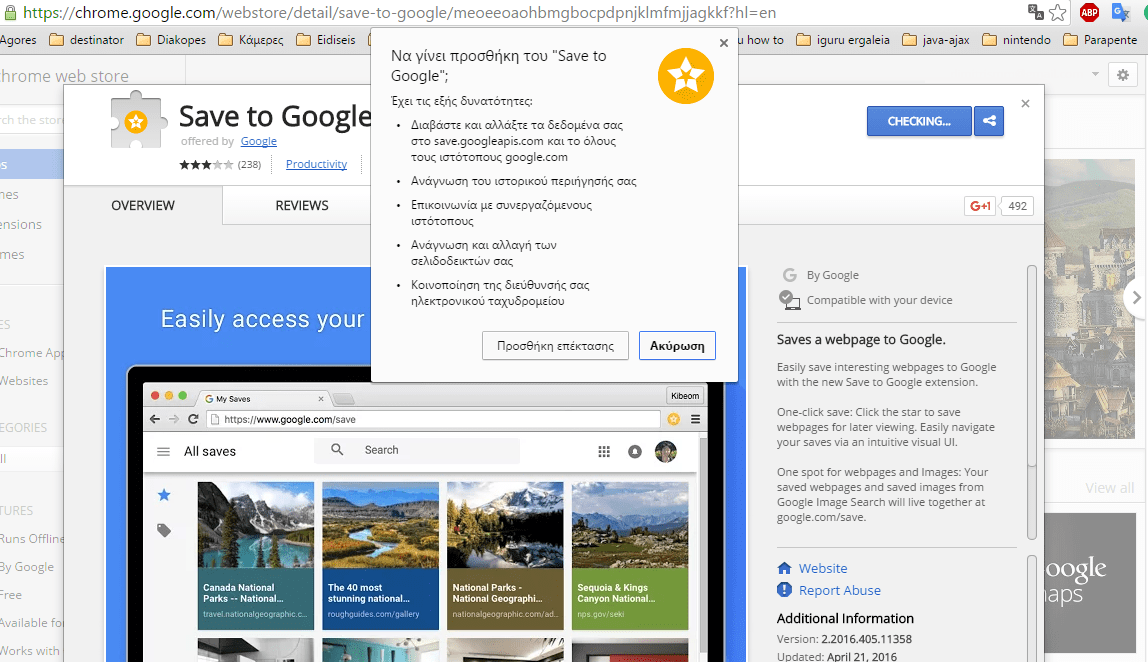This screenshot has width=1148, height=662.
Task: Select the OVERVIEW tab
Action: (x=143, y=205)
